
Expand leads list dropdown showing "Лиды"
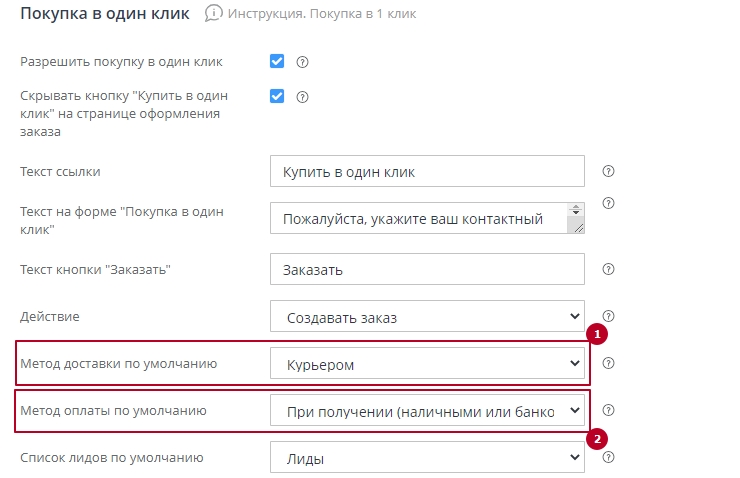pos(427,458)
